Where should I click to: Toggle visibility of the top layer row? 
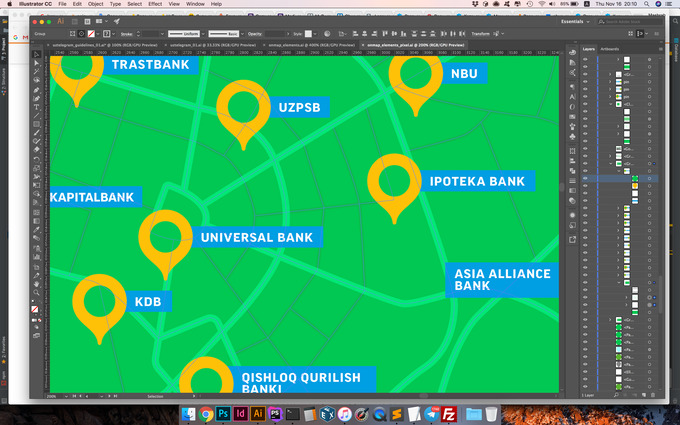[585, 60]
